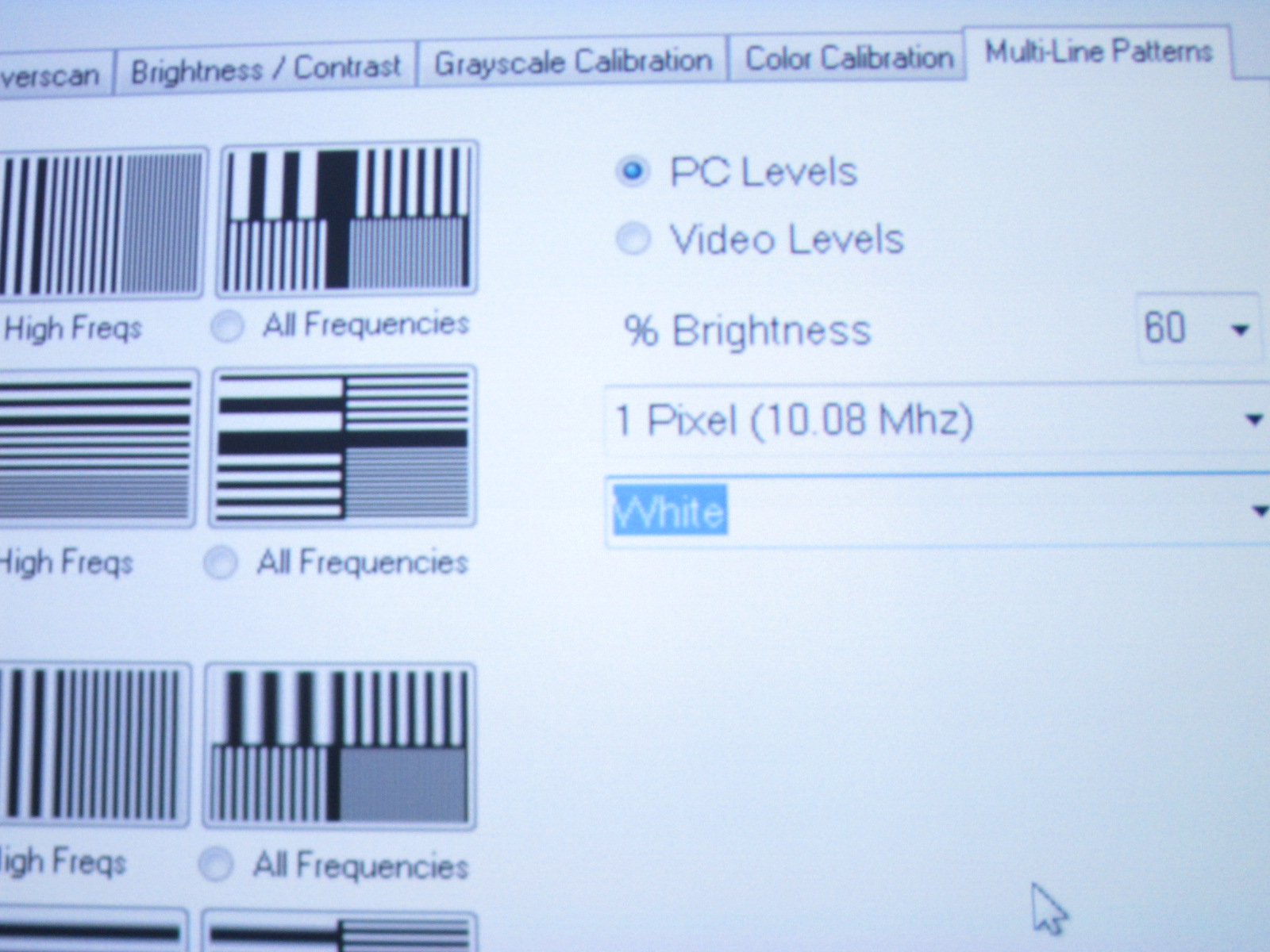Viewport: 1270px width, 952px height.
Task: Open the Grayscale Calibration tab
Action: click(573, 62)
